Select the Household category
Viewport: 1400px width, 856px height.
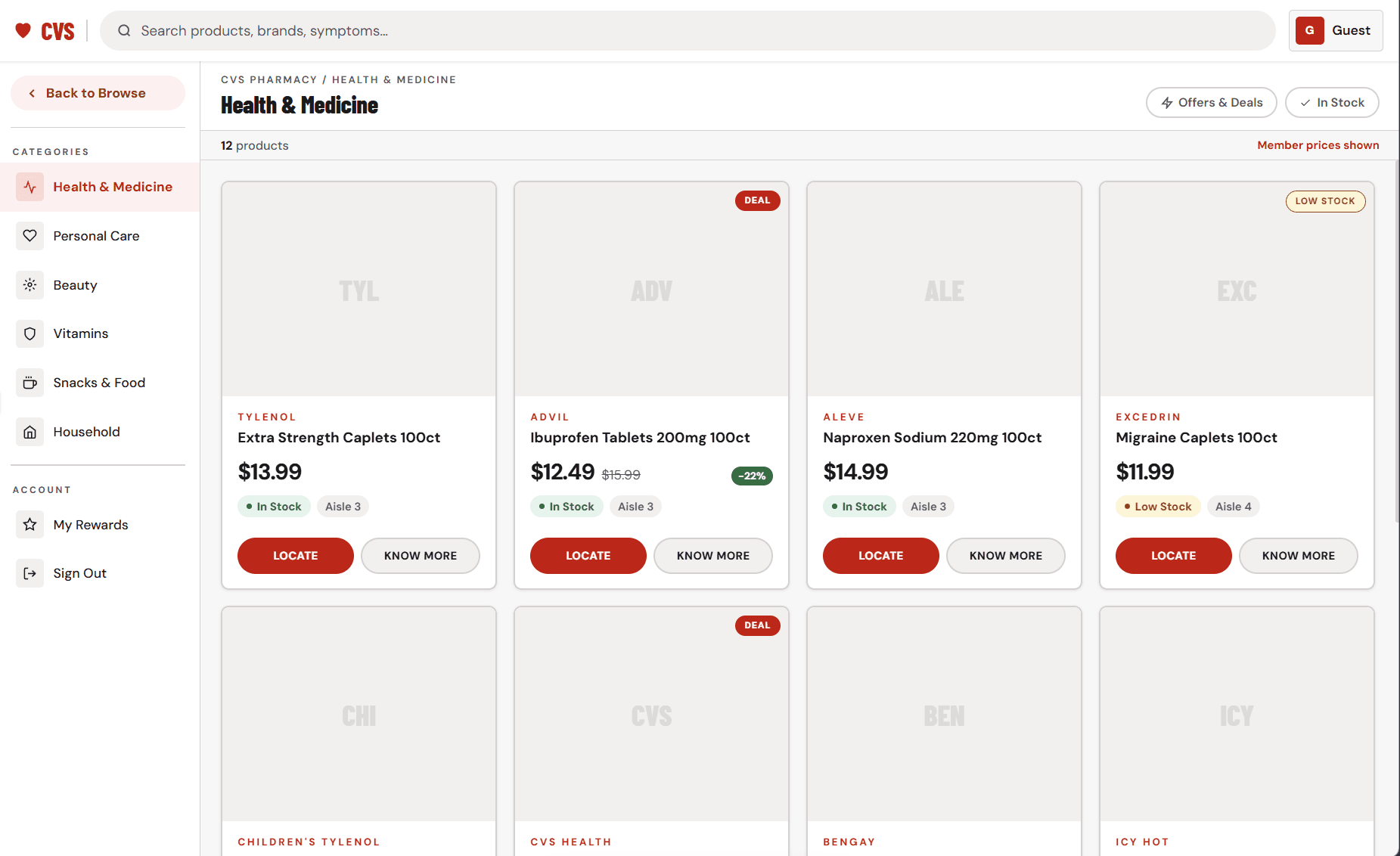coord(100,432)
